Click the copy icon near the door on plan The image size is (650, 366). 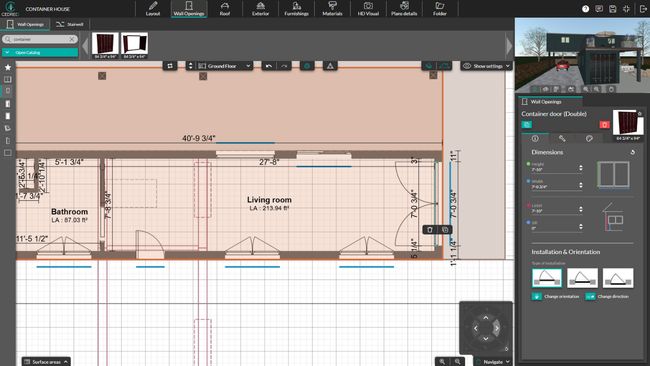(x=445, y=230)
